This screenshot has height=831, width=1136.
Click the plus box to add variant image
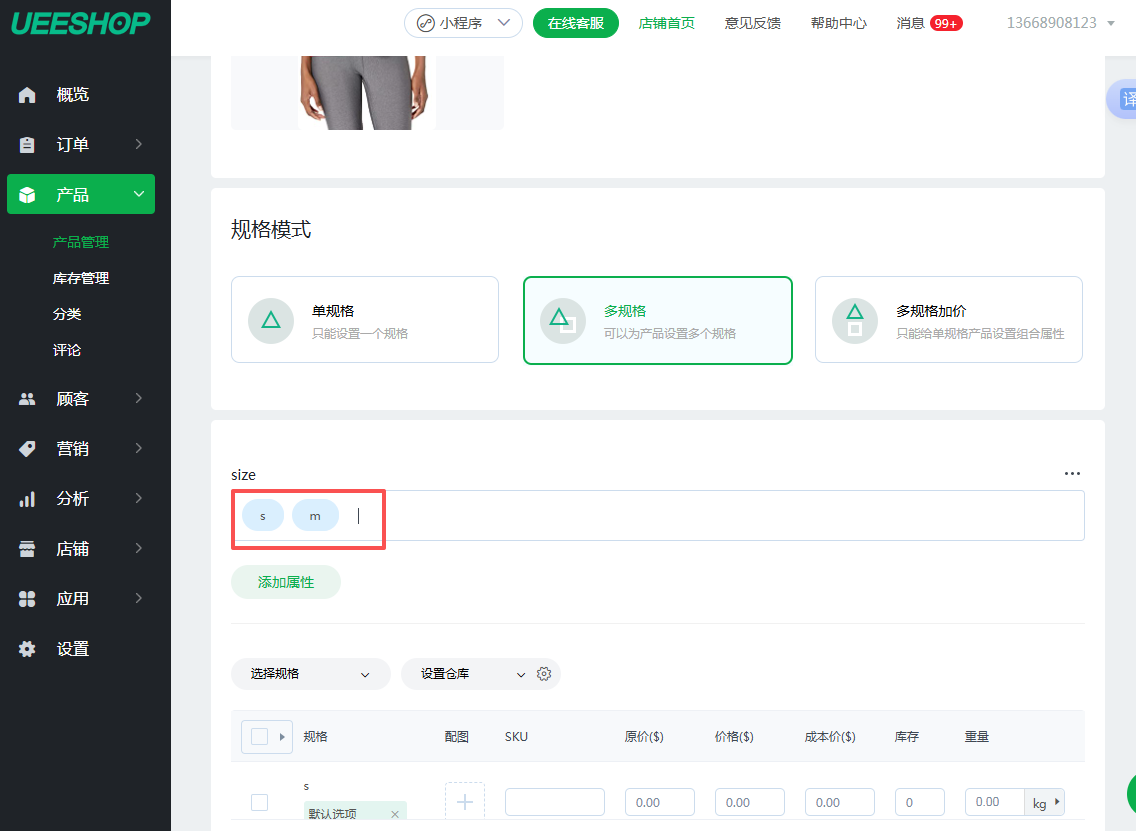464,802
